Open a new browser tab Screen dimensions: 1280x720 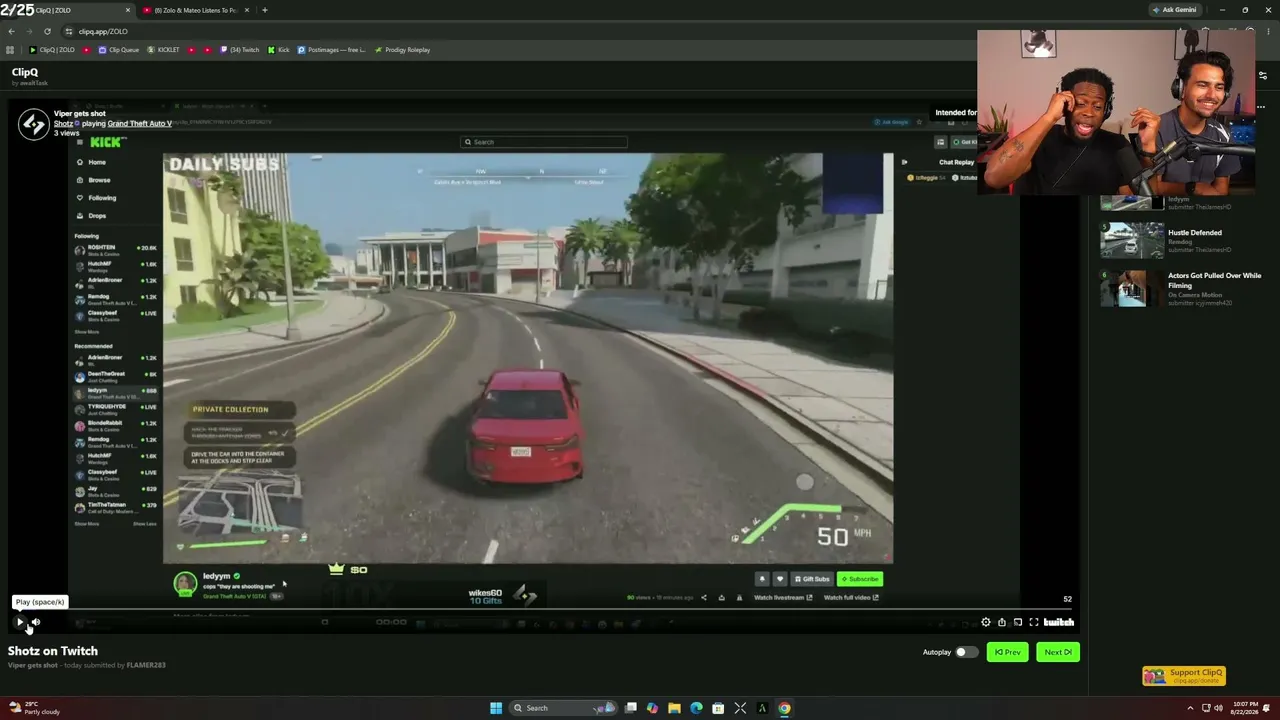tap(264, 10)
